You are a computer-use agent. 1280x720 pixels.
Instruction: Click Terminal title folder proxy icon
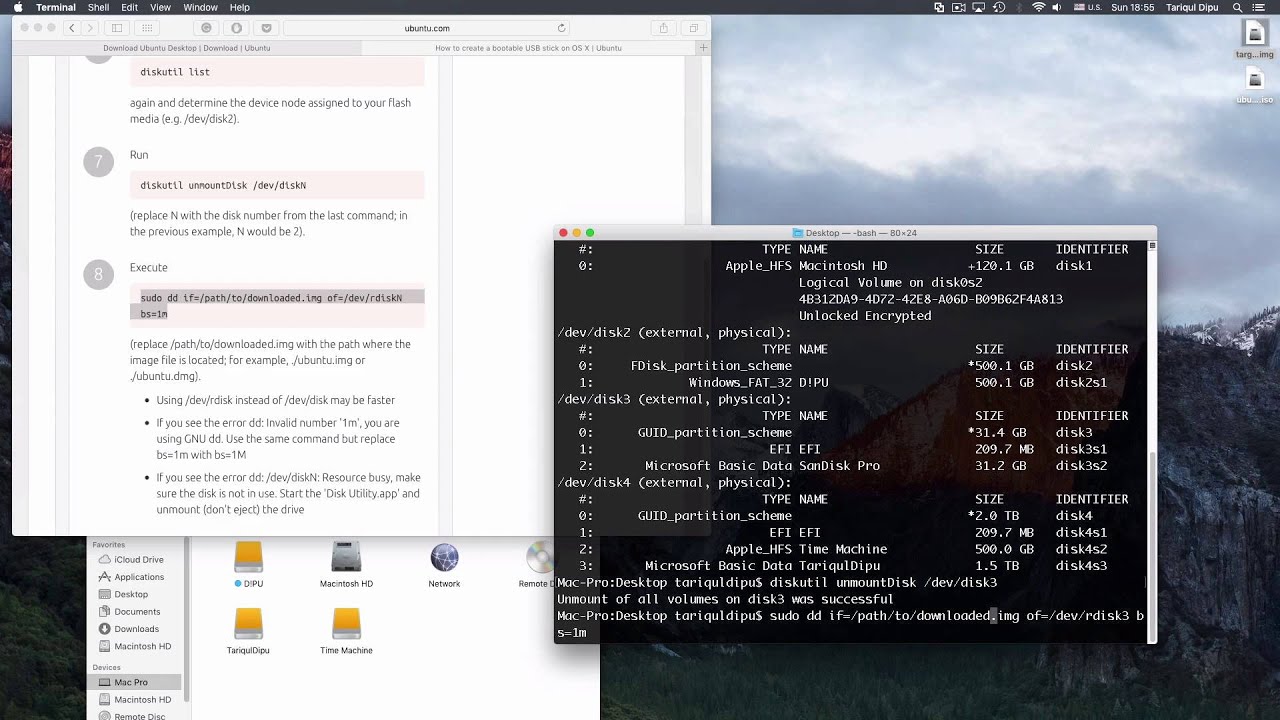[797, 233]
